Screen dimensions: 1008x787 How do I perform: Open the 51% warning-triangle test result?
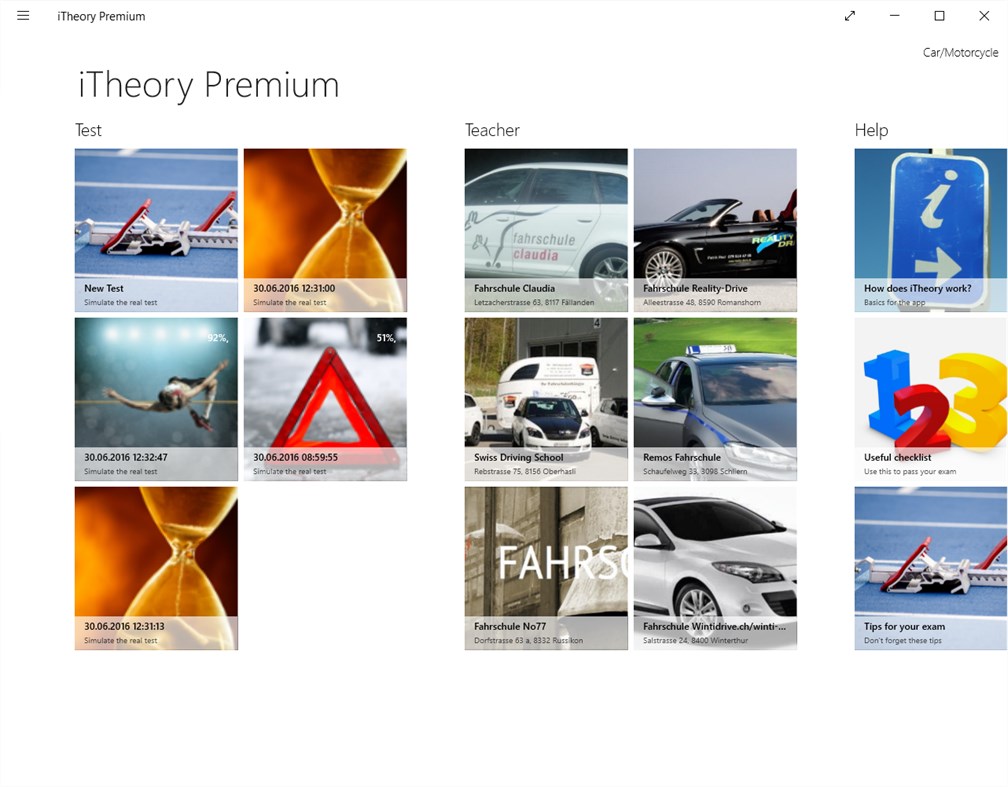click(325, 398)
